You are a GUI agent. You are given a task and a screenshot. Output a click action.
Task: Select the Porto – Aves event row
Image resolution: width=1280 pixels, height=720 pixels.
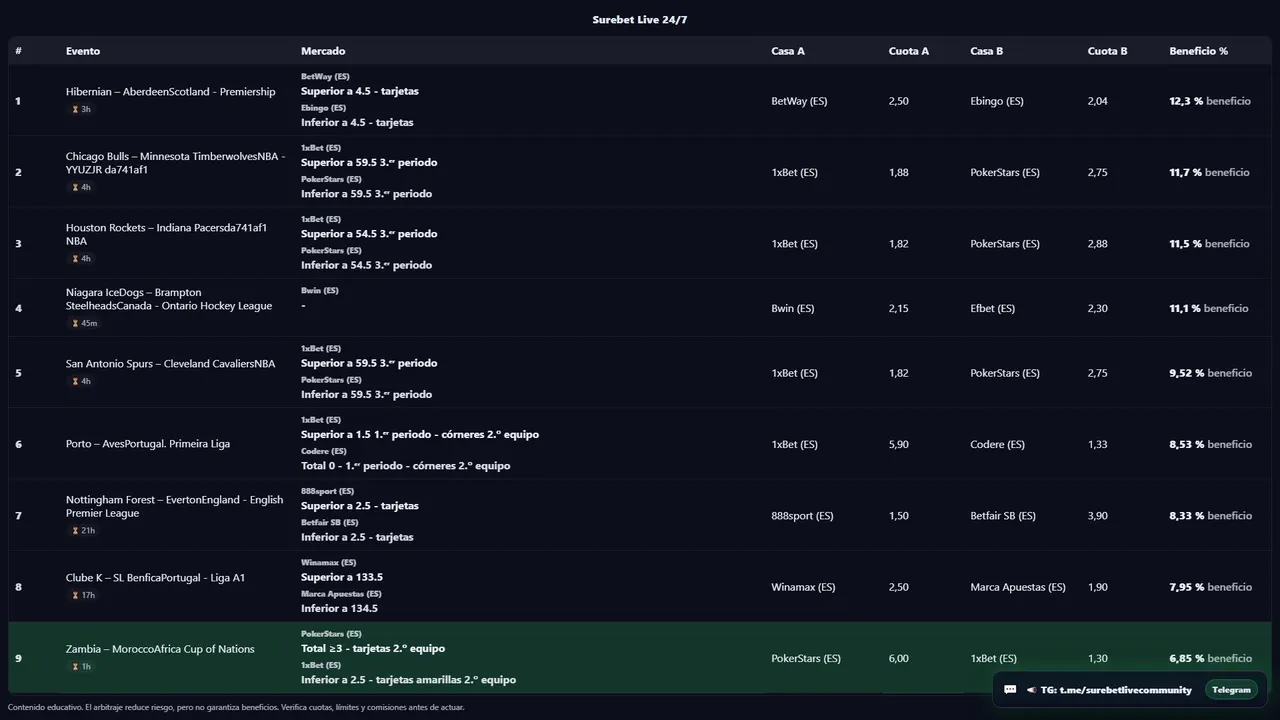pos(148,444)
